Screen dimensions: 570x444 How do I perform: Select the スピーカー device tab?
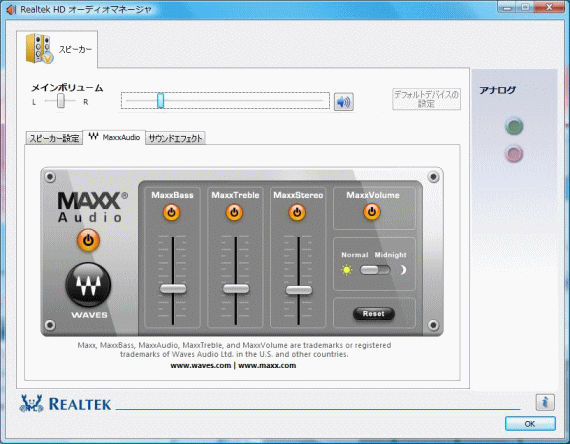click(x=57, y=49)
